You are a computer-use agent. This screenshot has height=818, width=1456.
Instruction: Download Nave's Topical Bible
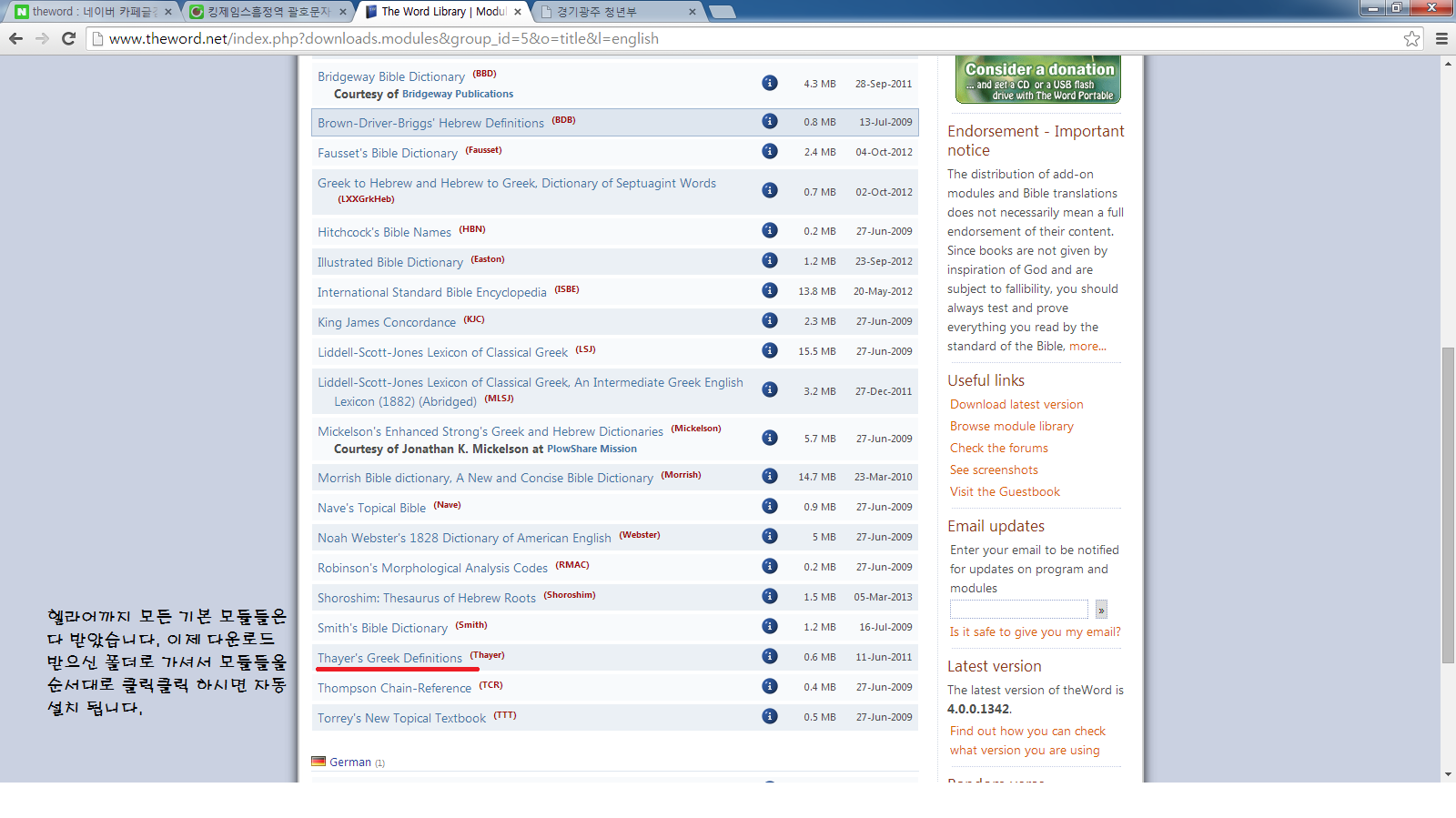click(371, 508)
